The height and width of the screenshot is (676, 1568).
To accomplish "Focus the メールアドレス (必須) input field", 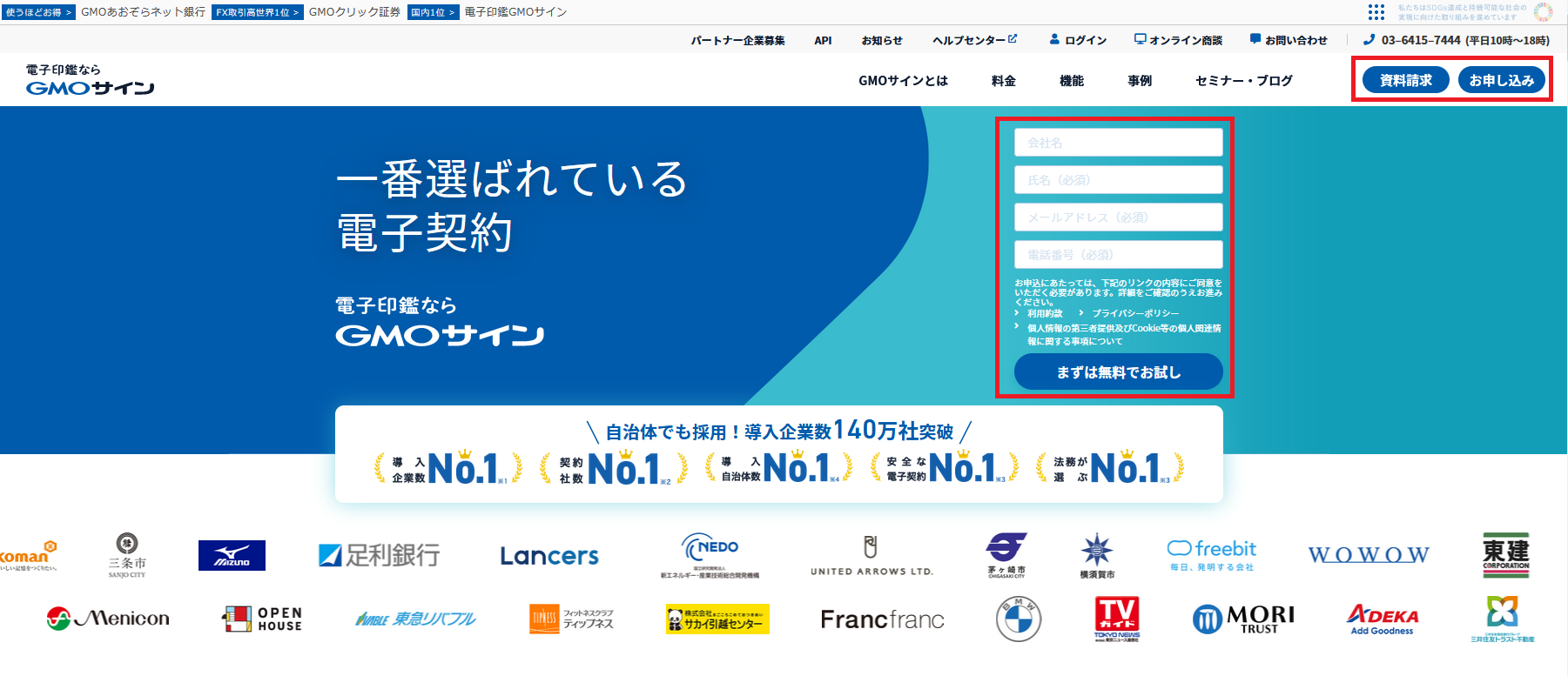I will [1119, 218].
